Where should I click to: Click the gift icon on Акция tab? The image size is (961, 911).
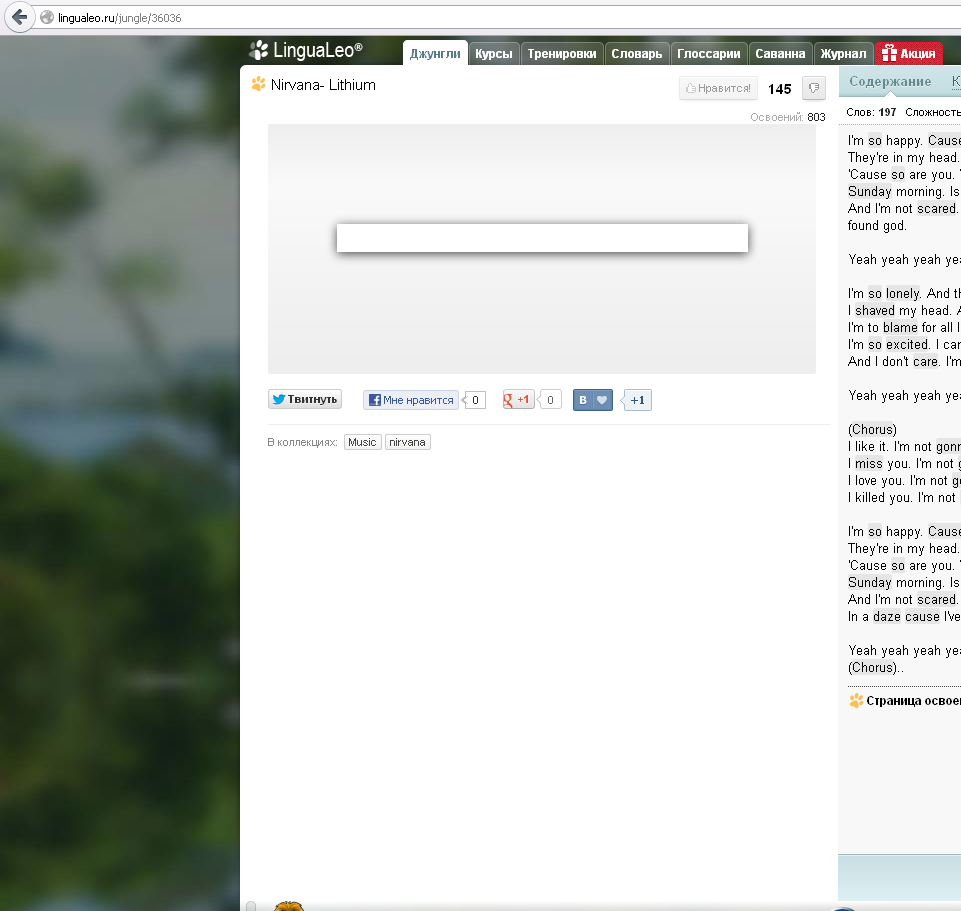point(889,53)
